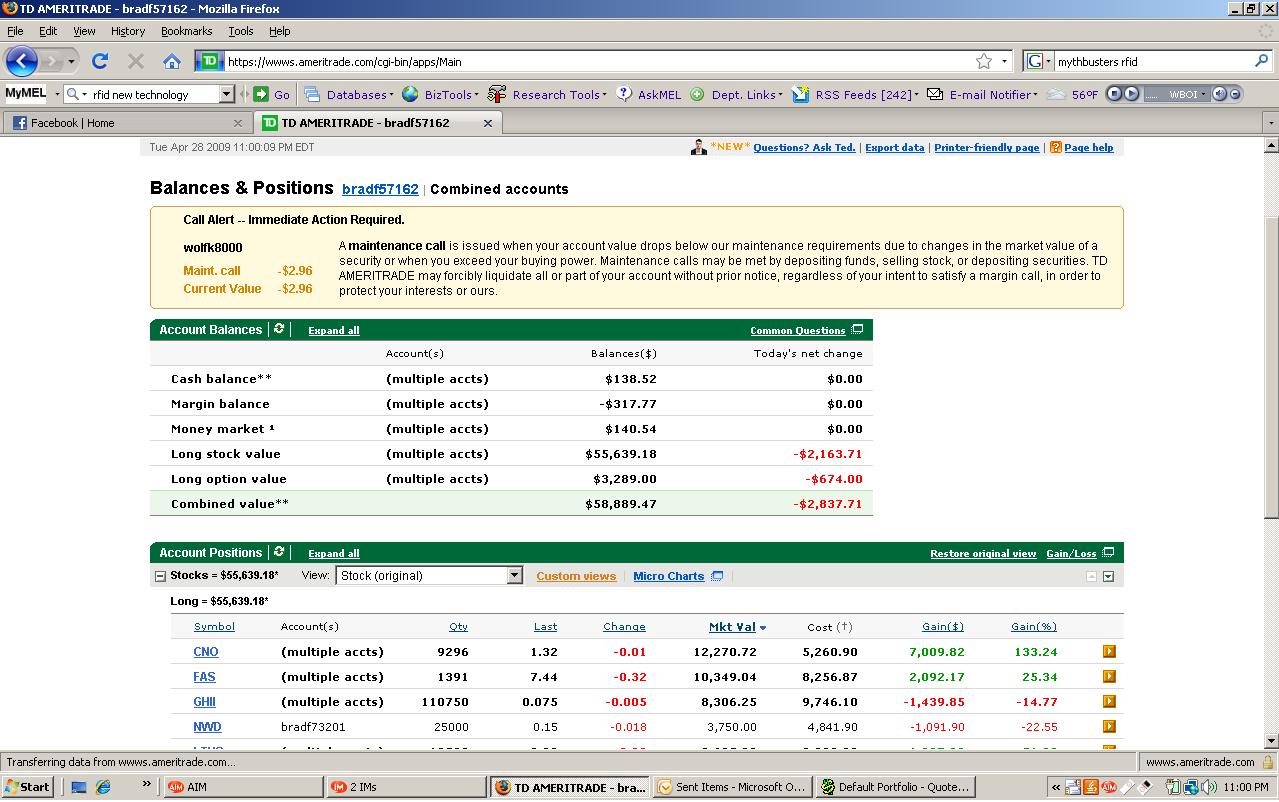This screenshot has width=1279, height=802.
Task: Bookmark this page with the star icon
Action: [x=984, y=61]
